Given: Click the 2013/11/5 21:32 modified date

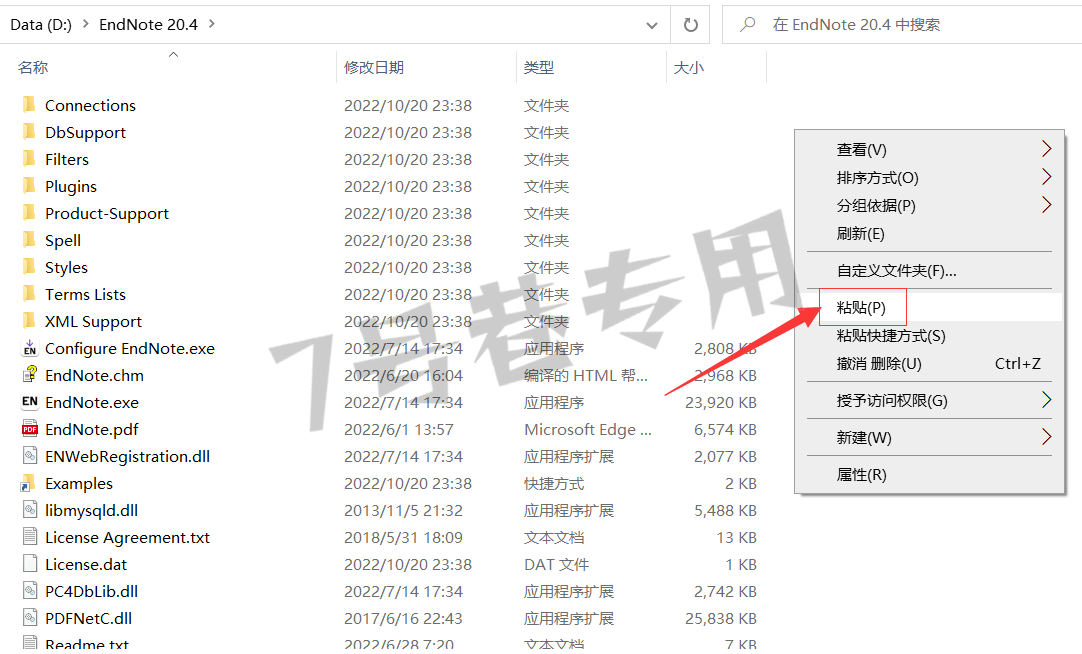Looking at the screenshot, I should (404, 511).
